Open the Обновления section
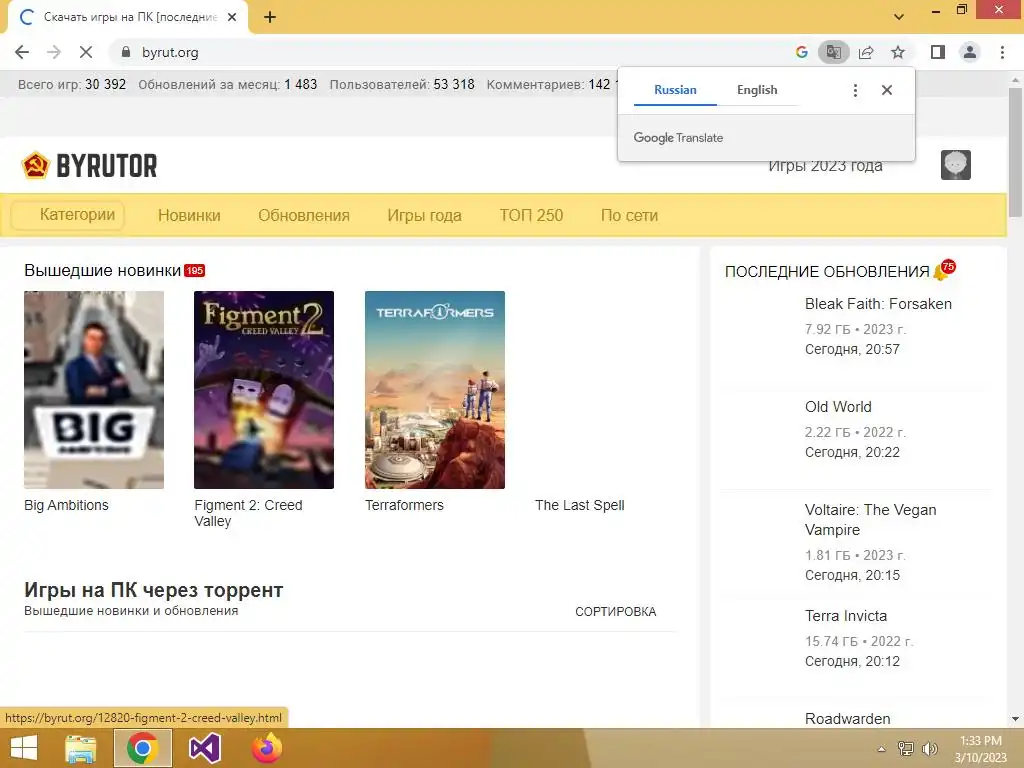This screenshot has width=1024, height=768. (x=304, y=216)
